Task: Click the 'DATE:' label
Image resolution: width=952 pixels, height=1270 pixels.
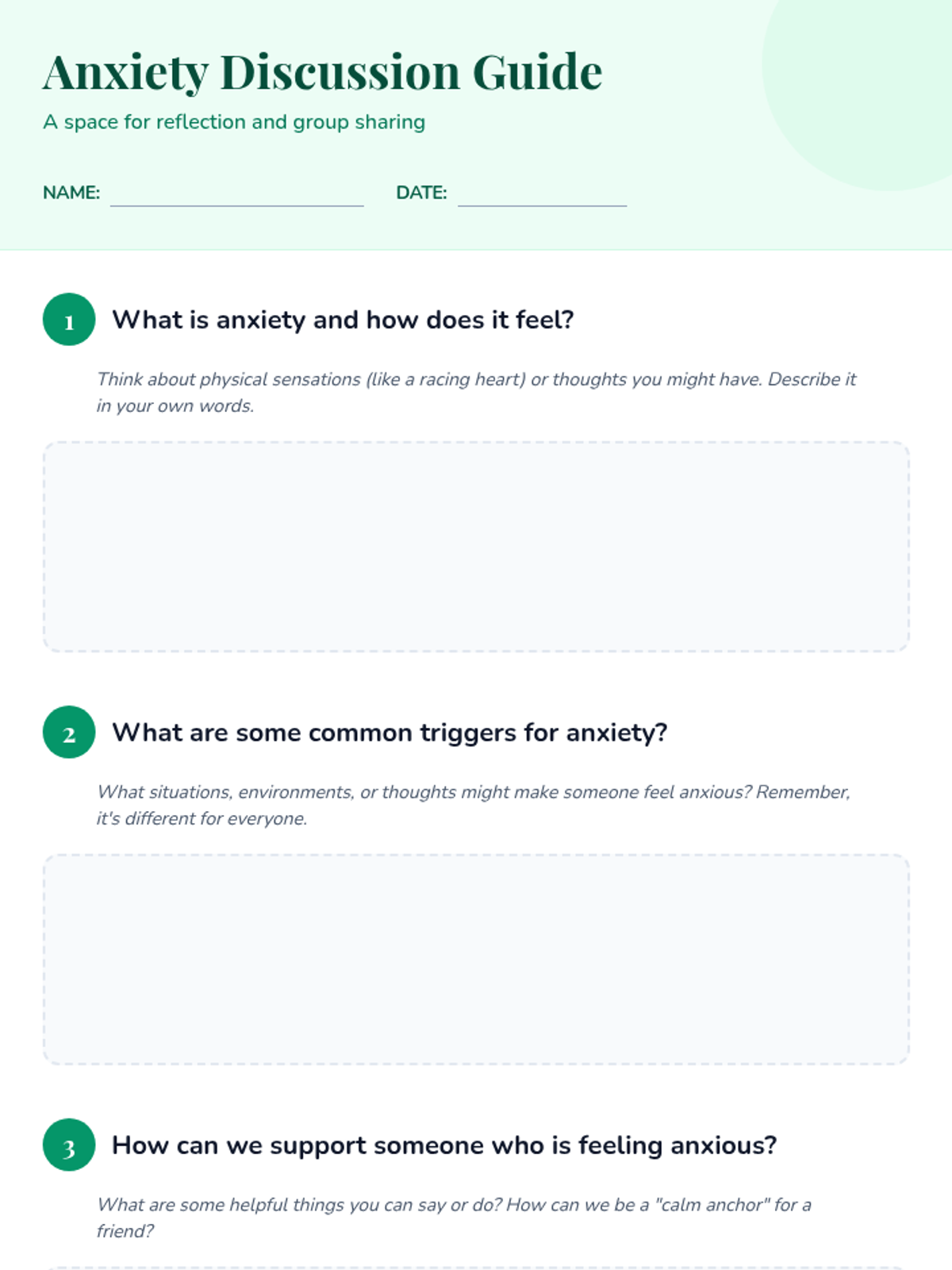Action: coord(421,193)
